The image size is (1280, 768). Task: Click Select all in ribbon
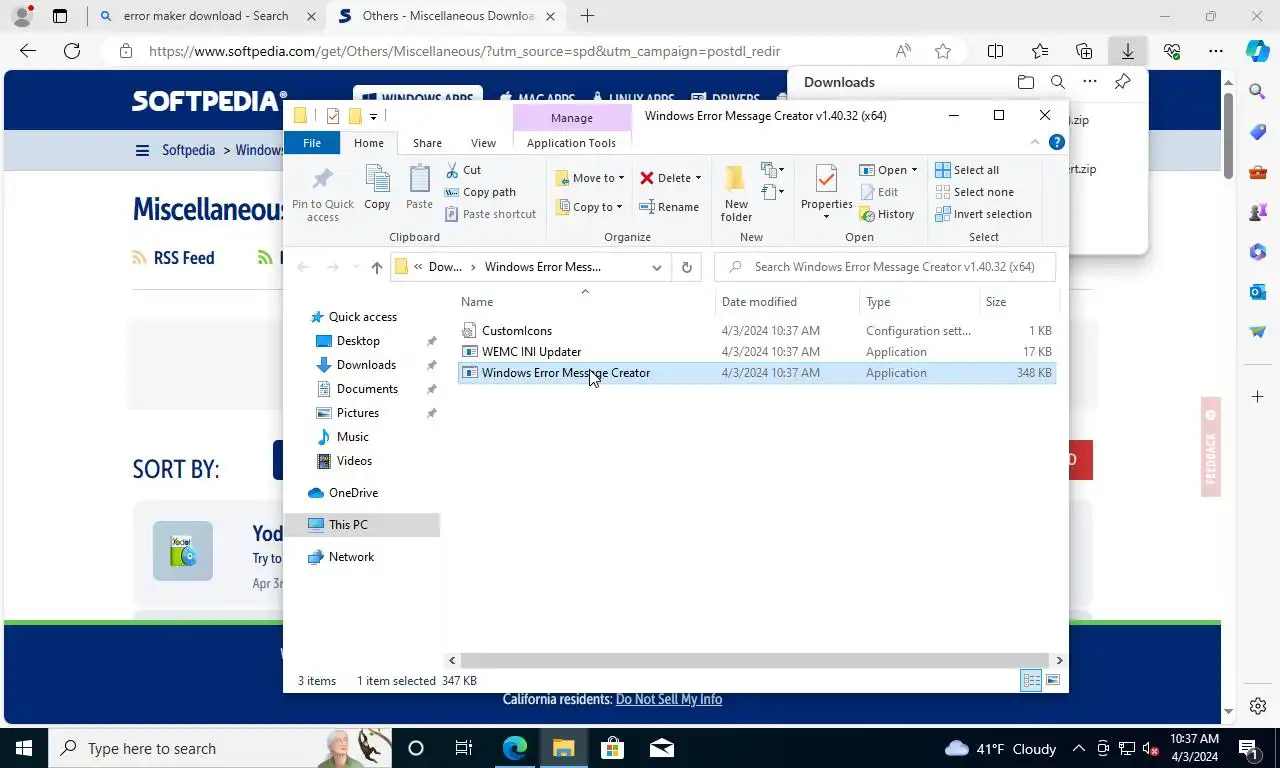(x=967, y=170)
